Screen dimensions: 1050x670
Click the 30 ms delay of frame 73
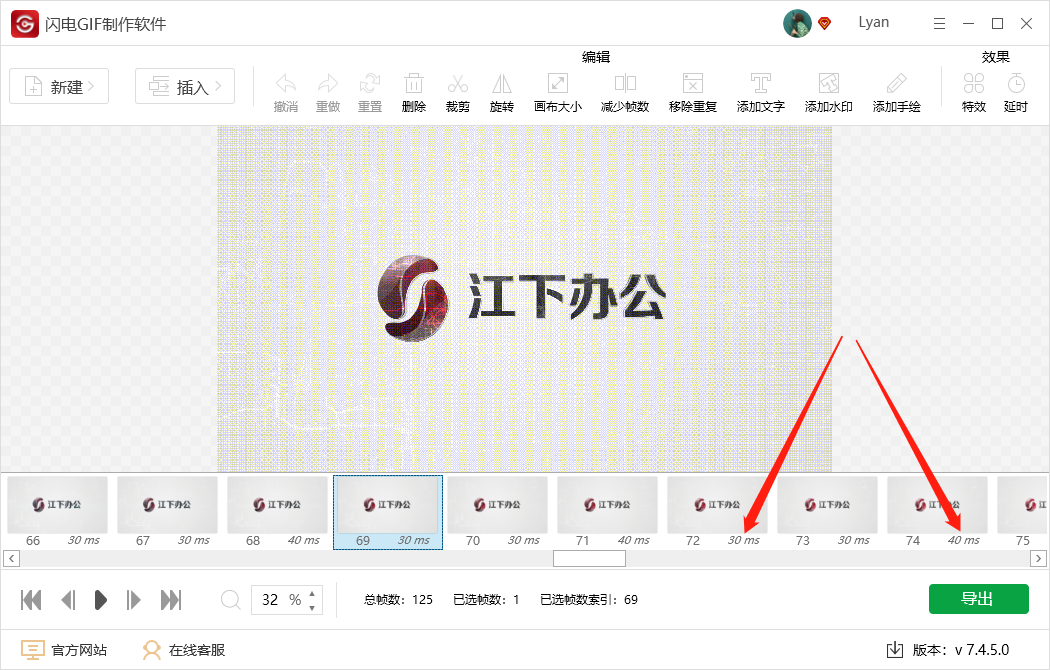(854, 540)
